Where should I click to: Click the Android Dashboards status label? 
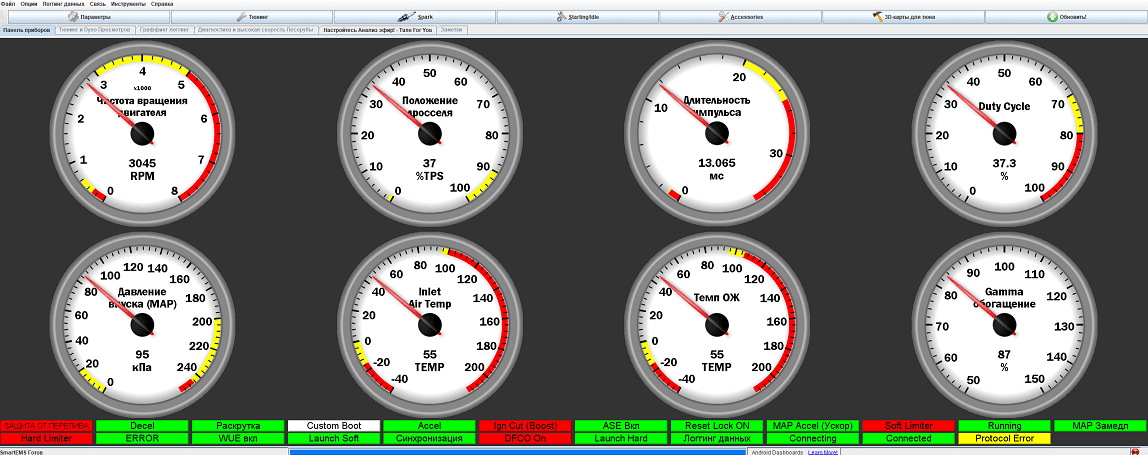(x=778, y=452)
